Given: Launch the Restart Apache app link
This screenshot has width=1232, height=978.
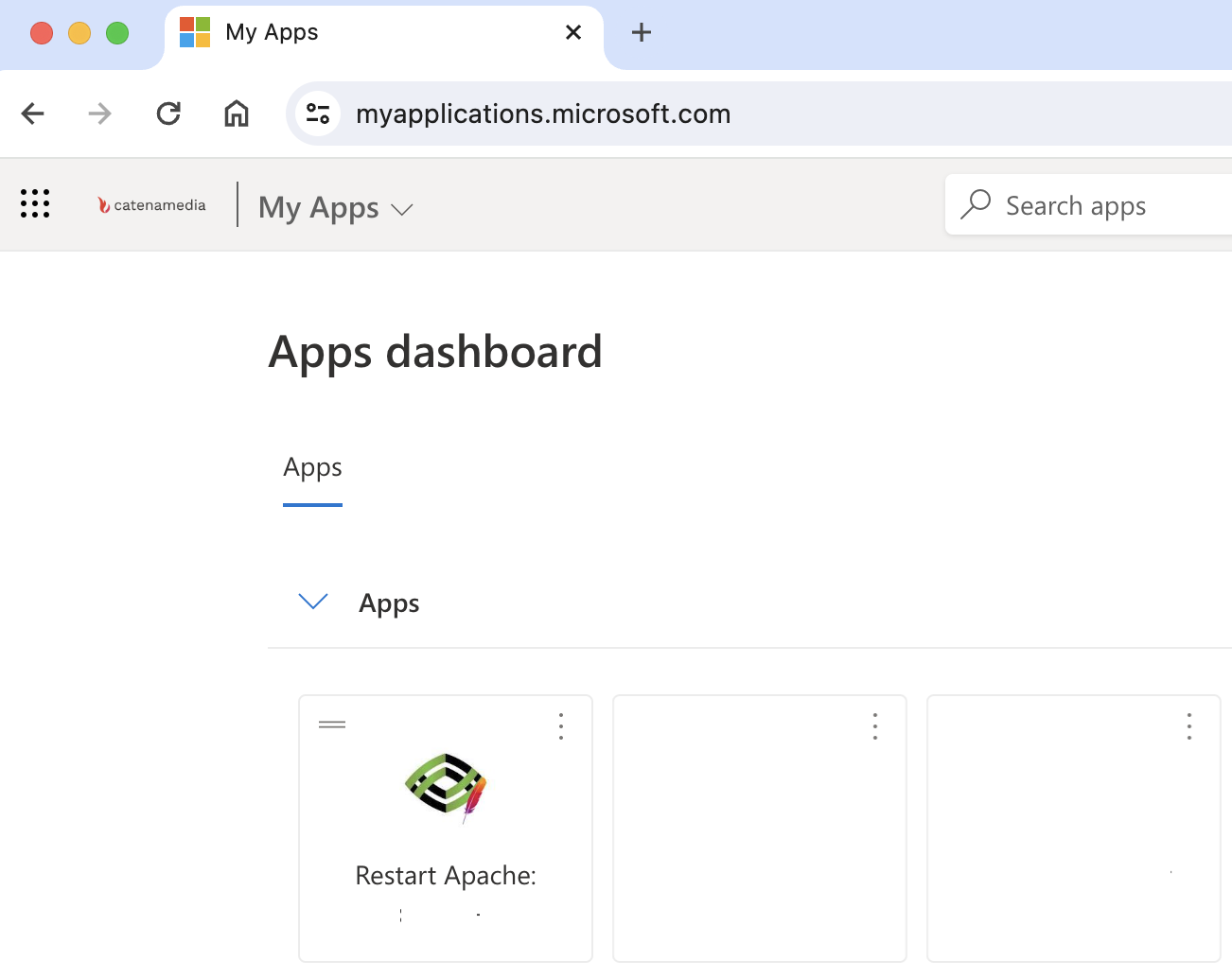Looking at the screenshot, I should point(446,876).
